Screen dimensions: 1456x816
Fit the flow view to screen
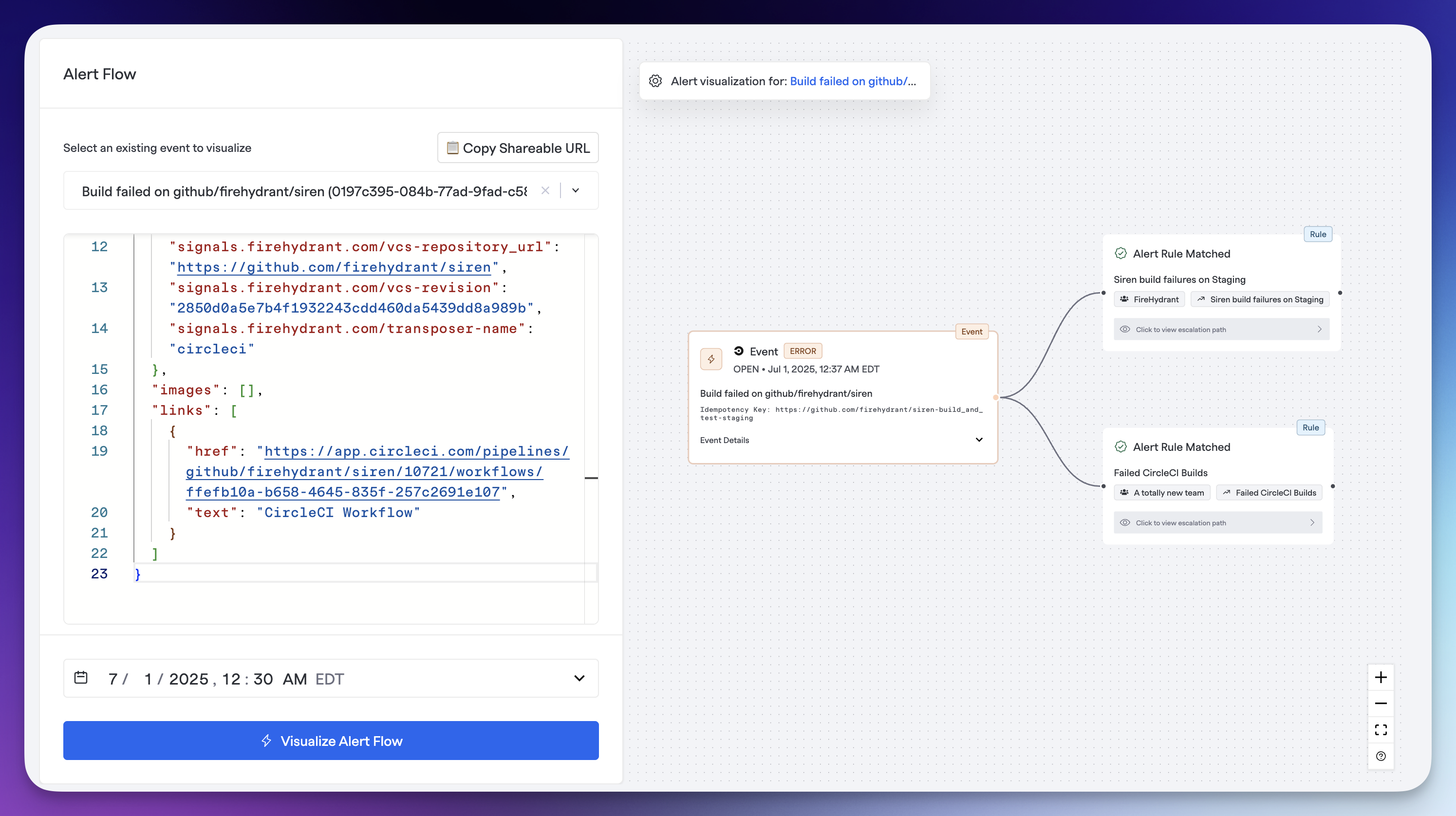click(1380, 729)
